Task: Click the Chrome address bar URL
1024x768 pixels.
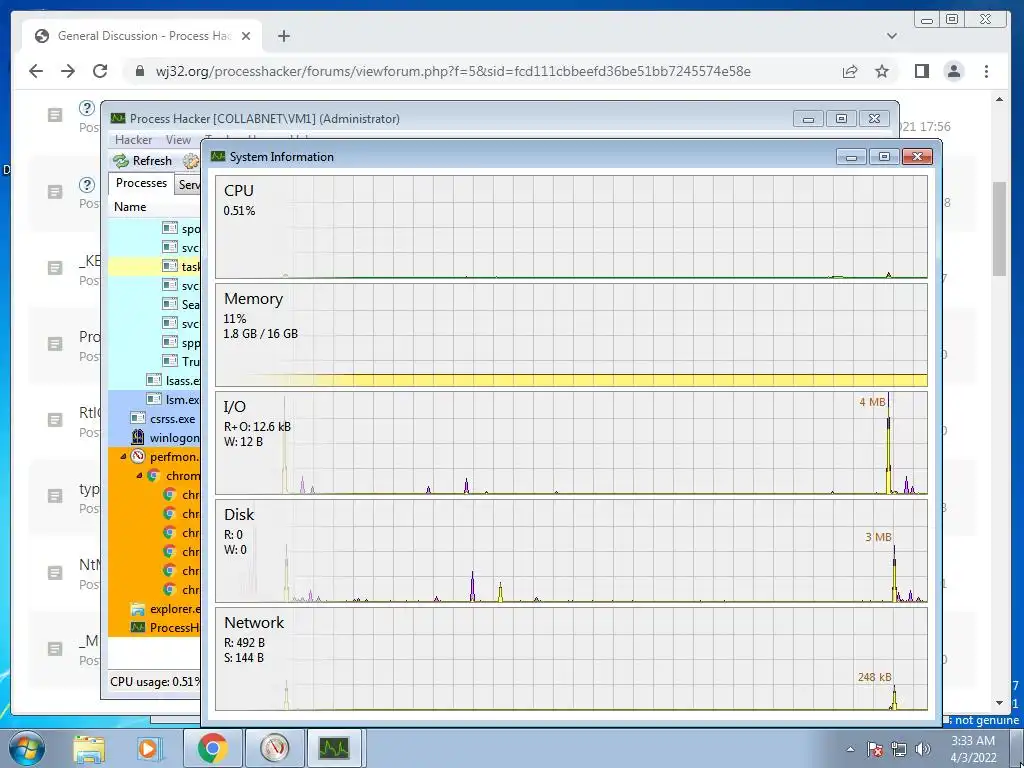Action: pyautogui.click(x=453, y=71)
